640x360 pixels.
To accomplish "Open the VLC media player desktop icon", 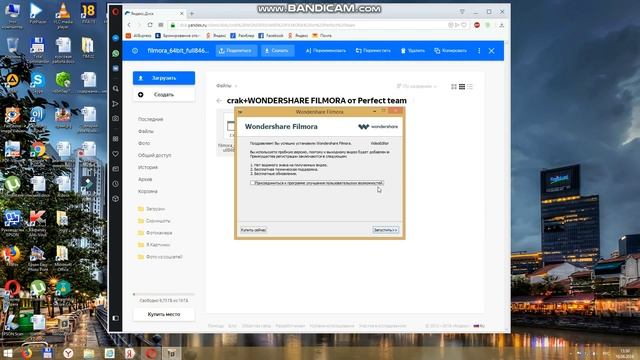I will point(62,16).
